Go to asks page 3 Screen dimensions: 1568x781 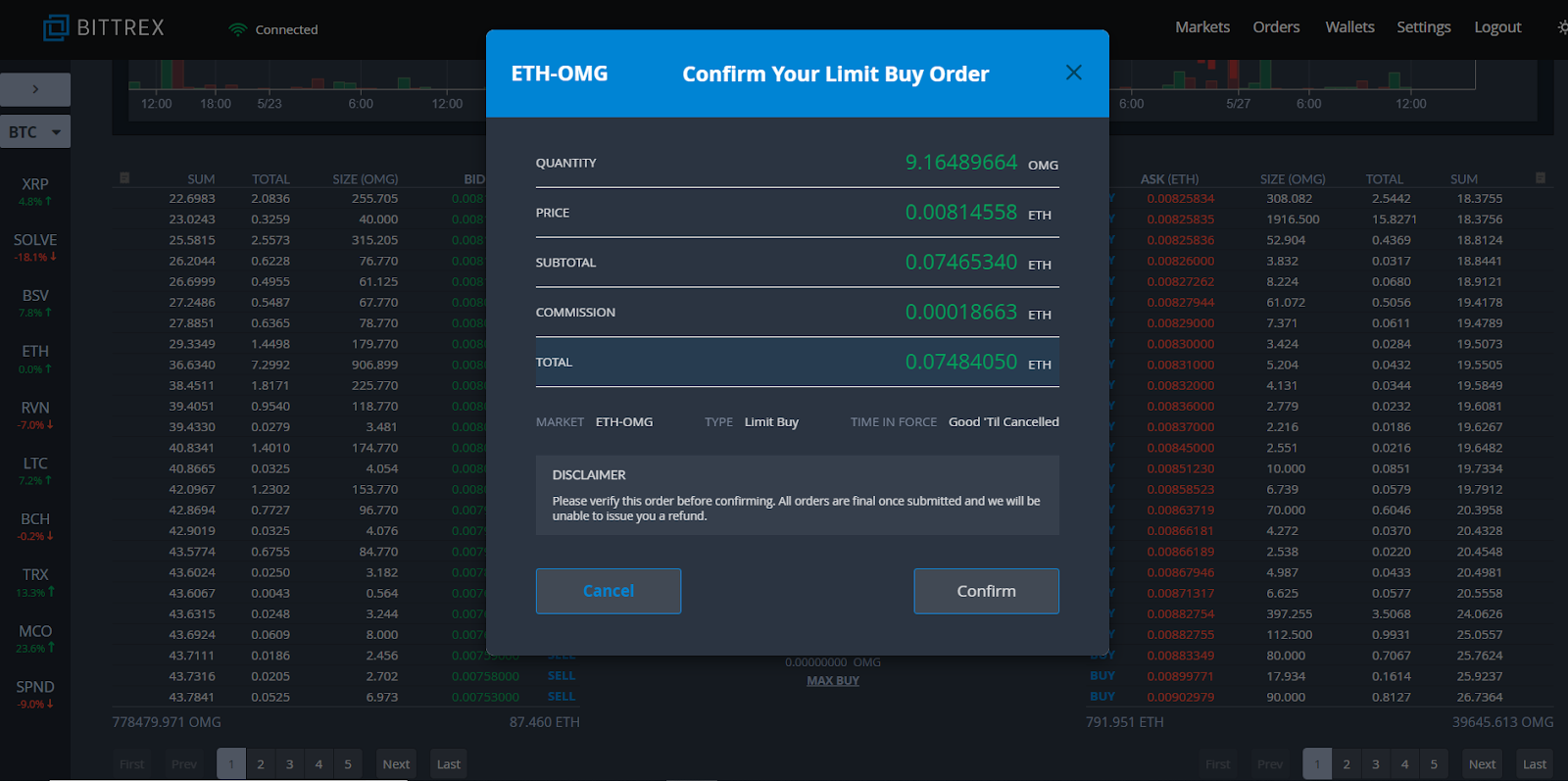click(x=1376, y=764)
